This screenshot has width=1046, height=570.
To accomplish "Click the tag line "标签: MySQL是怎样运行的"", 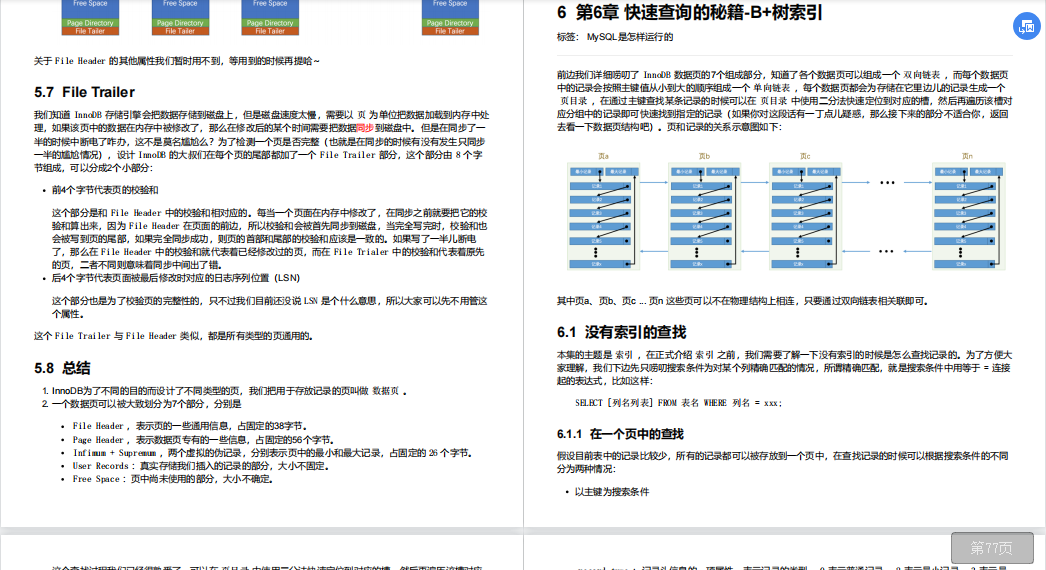I will [615, 37].
